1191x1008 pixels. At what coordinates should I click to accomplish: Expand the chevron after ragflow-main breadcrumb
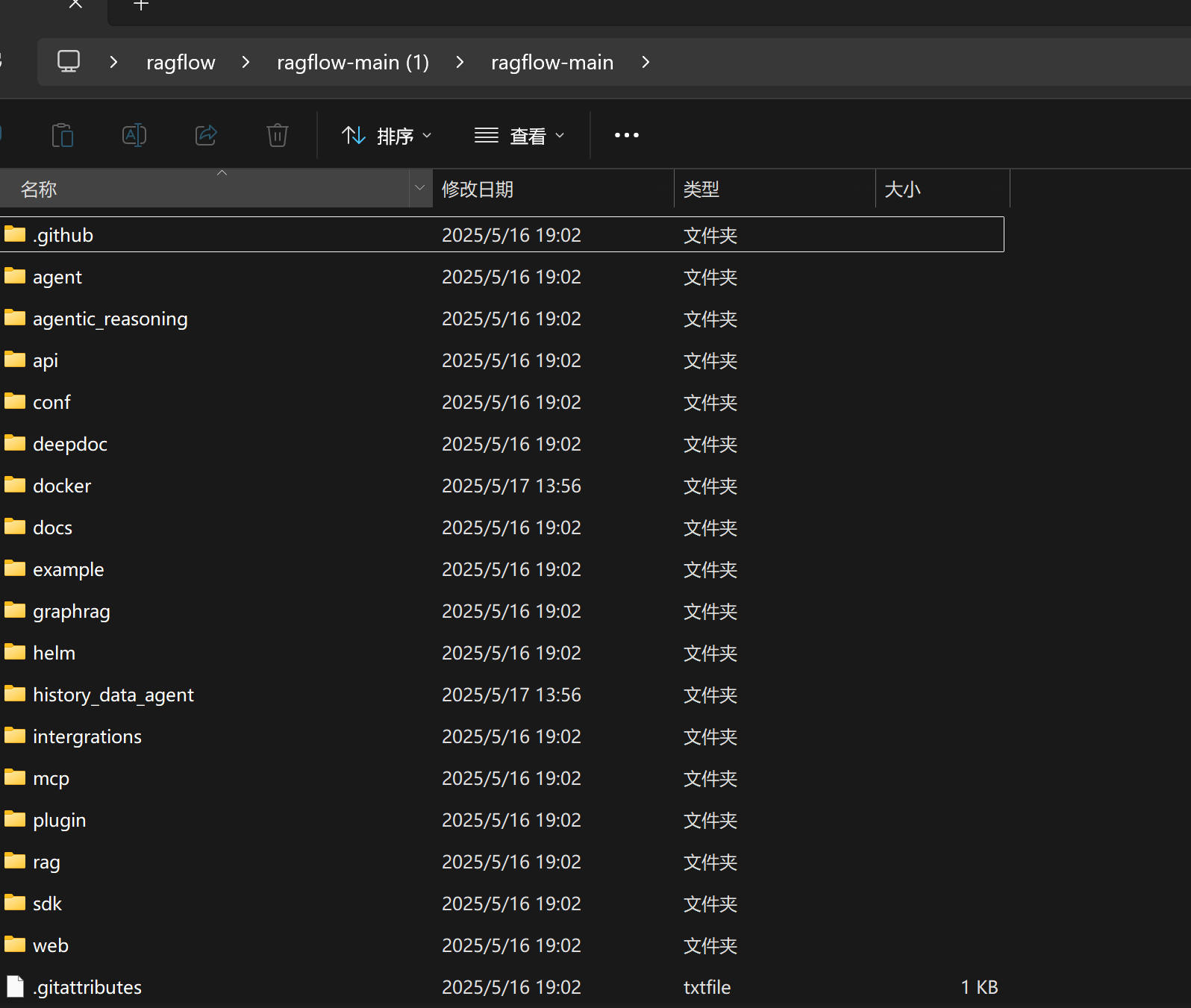pyautogui.click(x=645, y=62)
